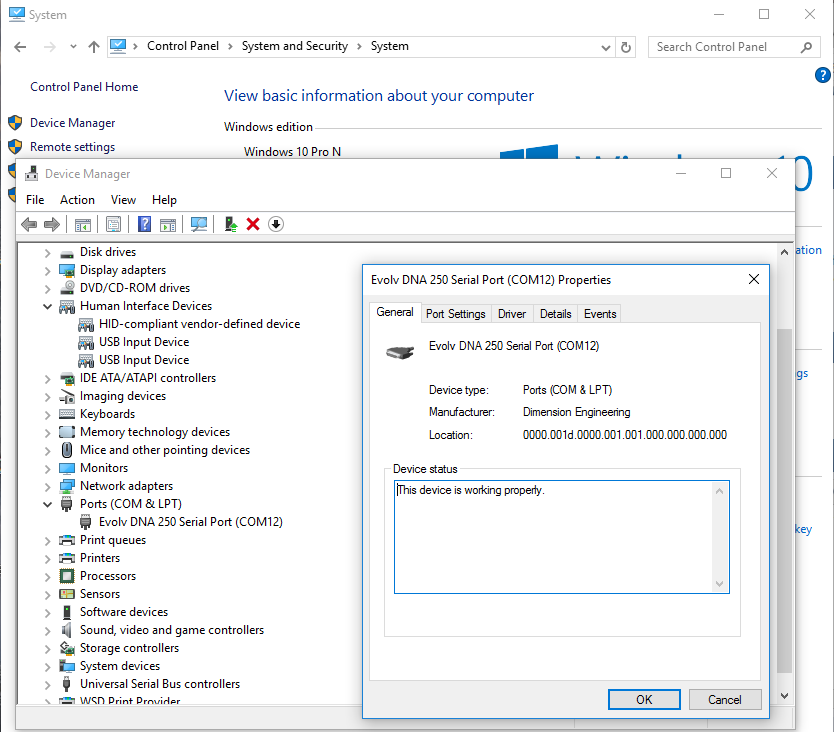834x732 pixels.
Task: Select HID-compliant vendor-defined device
Action: pos(199,324)
